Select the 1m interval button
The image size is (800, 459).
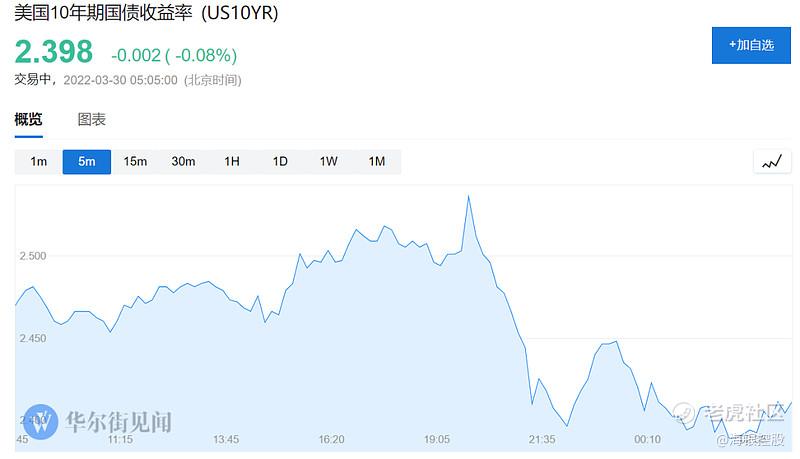pyautogui.click(x=39, y=162)
